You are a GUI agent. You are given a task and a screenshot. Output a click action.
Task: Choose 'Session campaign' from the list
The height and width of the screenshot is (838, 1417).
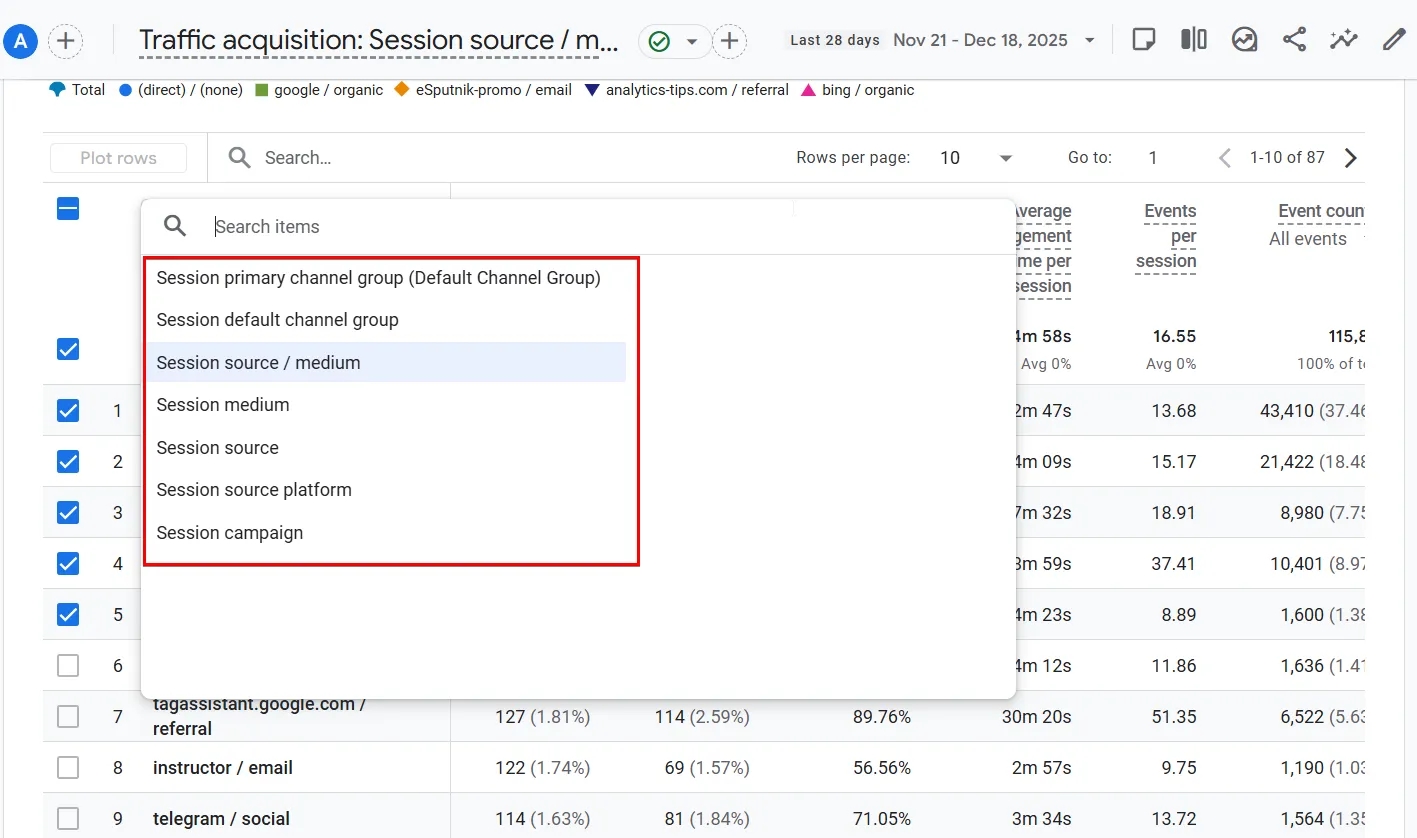(x=230, y=533)
